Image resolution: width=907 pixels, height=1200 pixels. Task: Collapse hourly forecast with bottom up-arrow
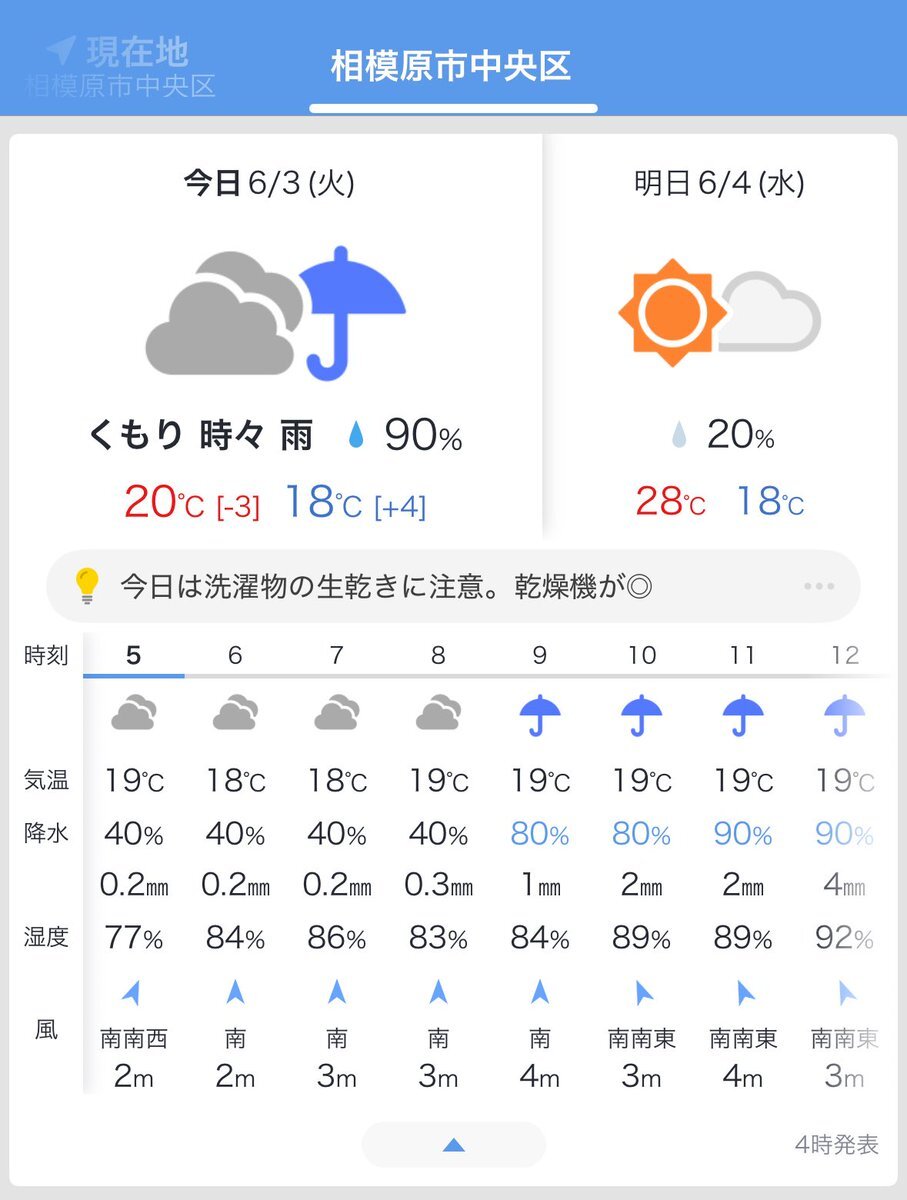click(x=453, y=1145)
